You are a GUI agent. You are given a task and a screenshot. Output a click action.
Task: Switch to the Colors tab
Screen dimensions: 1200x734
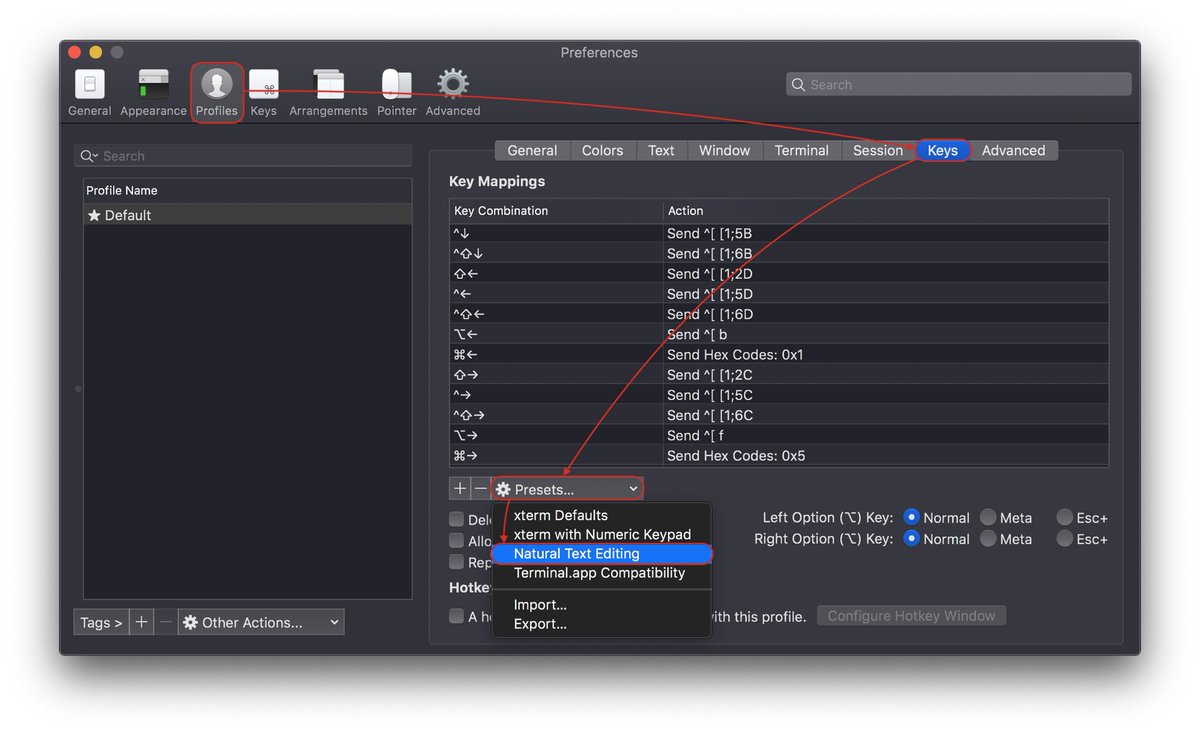point(603,150)
